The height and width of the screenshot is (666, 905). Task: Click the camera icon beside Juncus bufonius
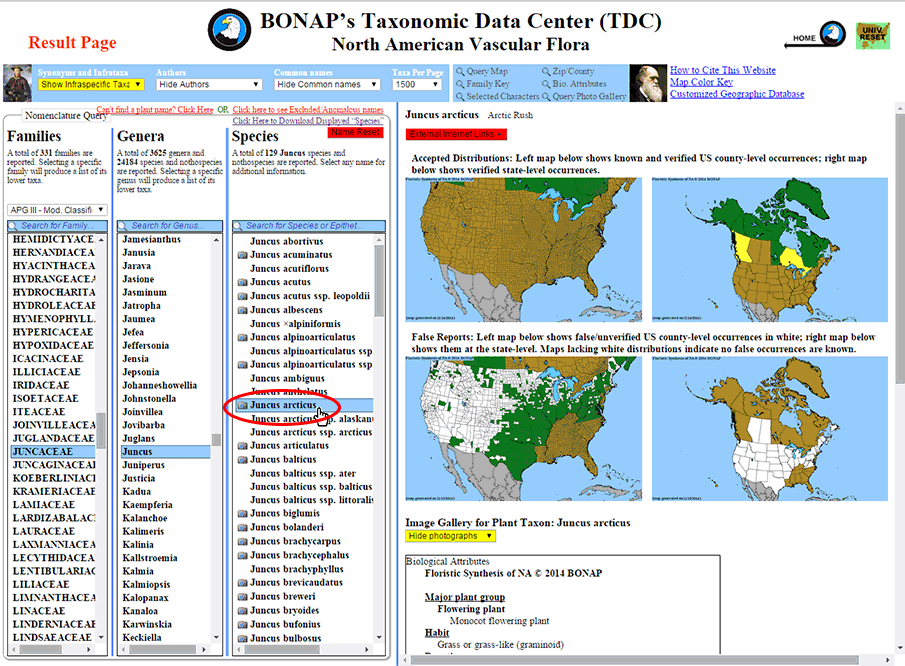(243, 624)
